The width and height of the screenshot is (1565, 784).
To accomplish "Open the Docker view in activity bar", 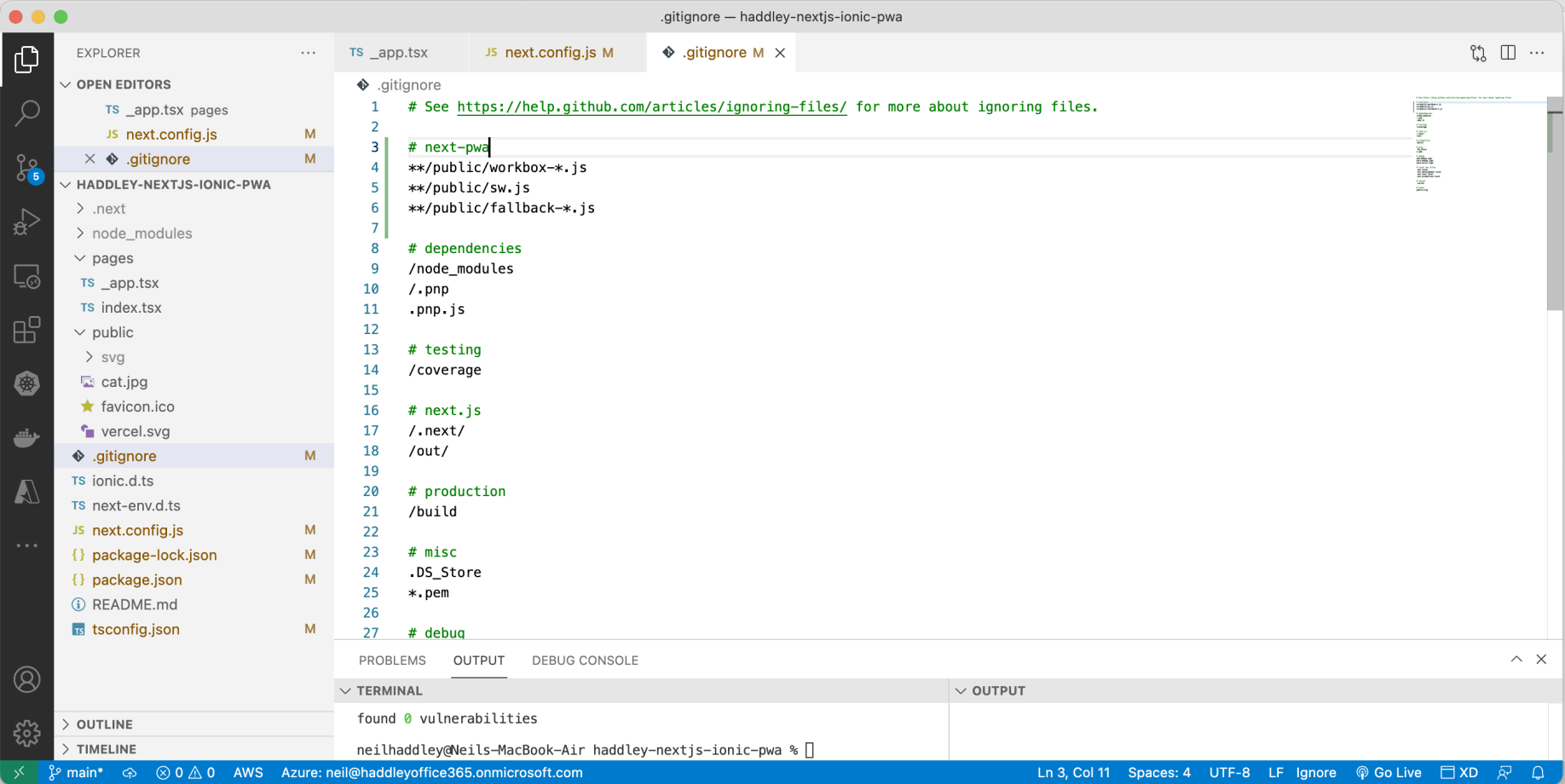I will click(27, 438).
